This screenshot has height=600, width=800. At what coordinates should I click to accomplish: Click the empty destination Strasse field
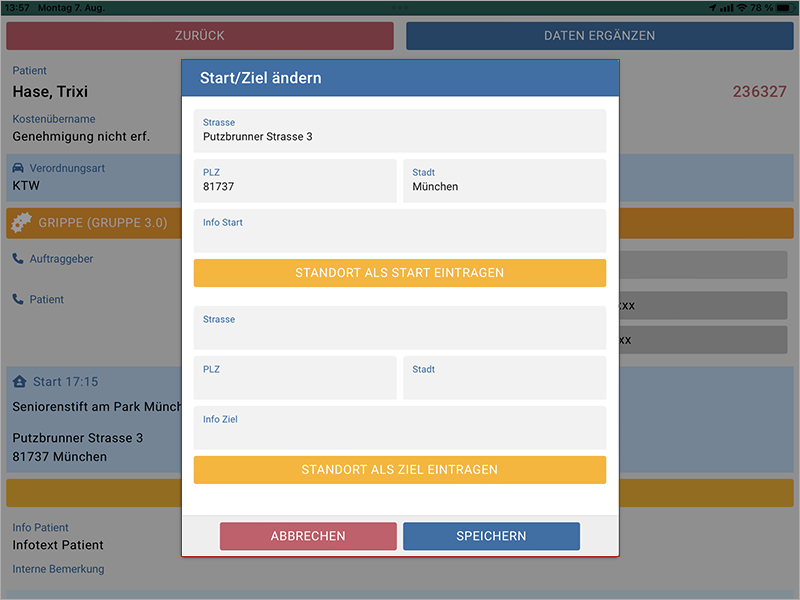click(x=400, y=328)
